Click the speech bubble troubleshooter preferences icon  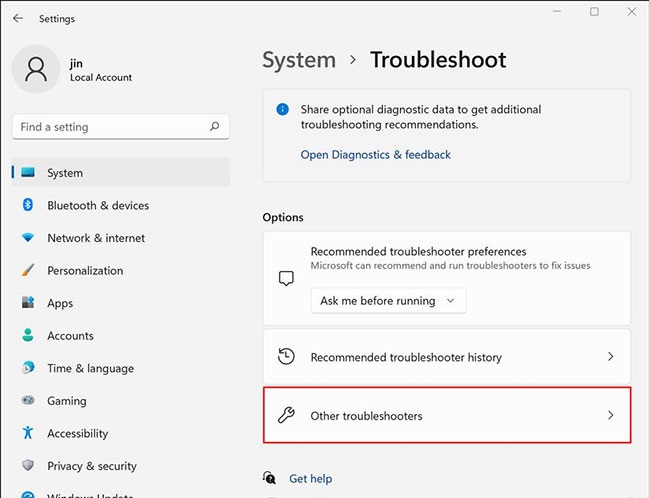tap(286, 278)
